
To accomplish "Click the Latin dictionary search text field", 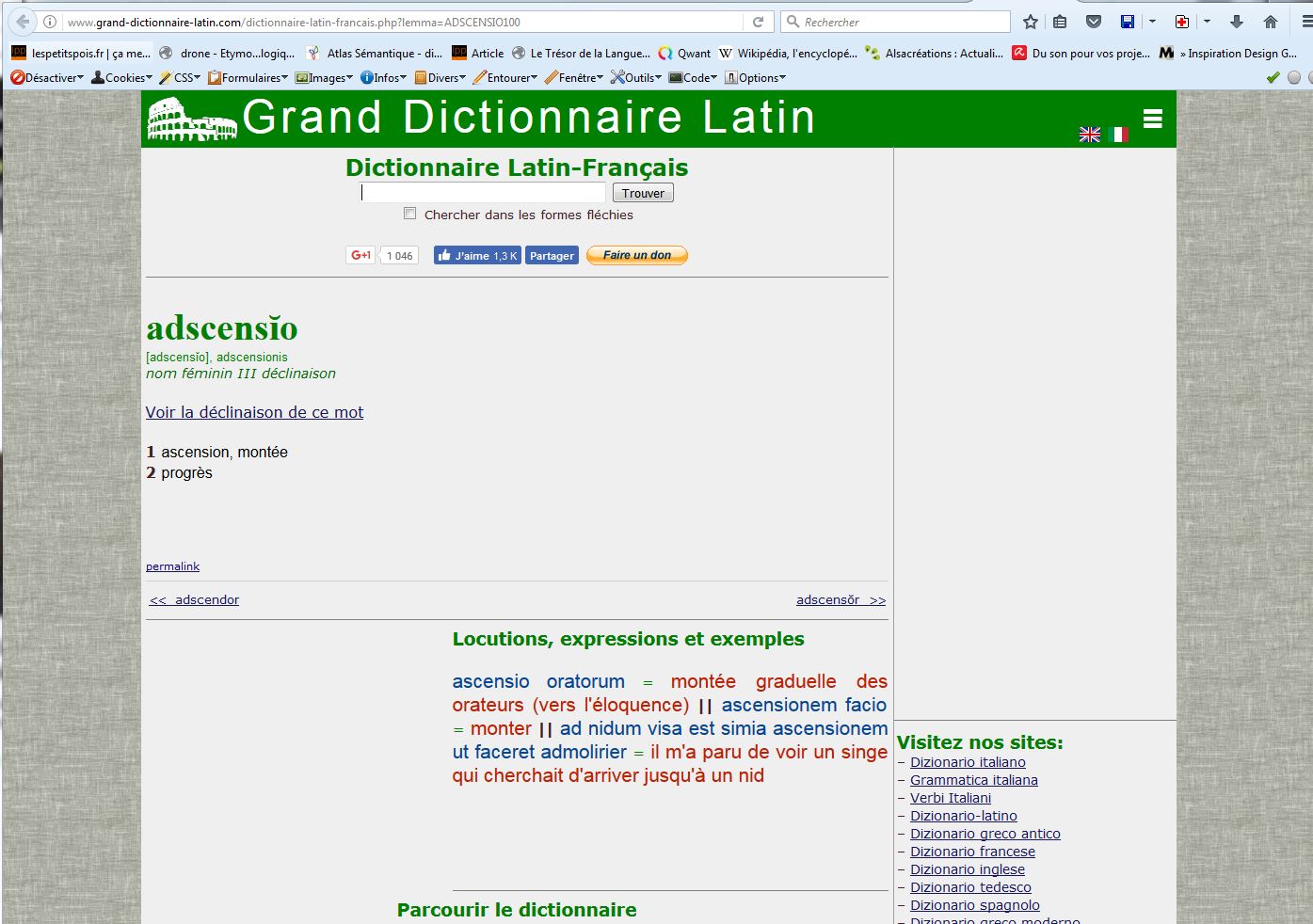I will 483,193.
